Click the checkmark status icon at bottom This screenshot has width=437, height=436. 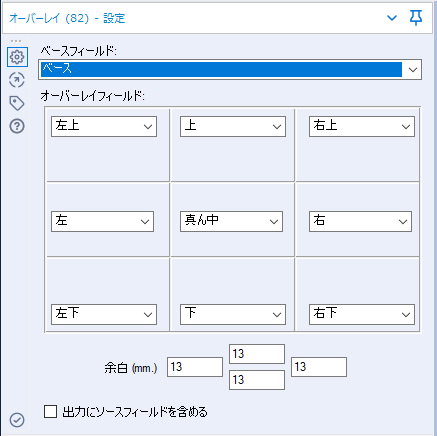(x=17, y=420)
